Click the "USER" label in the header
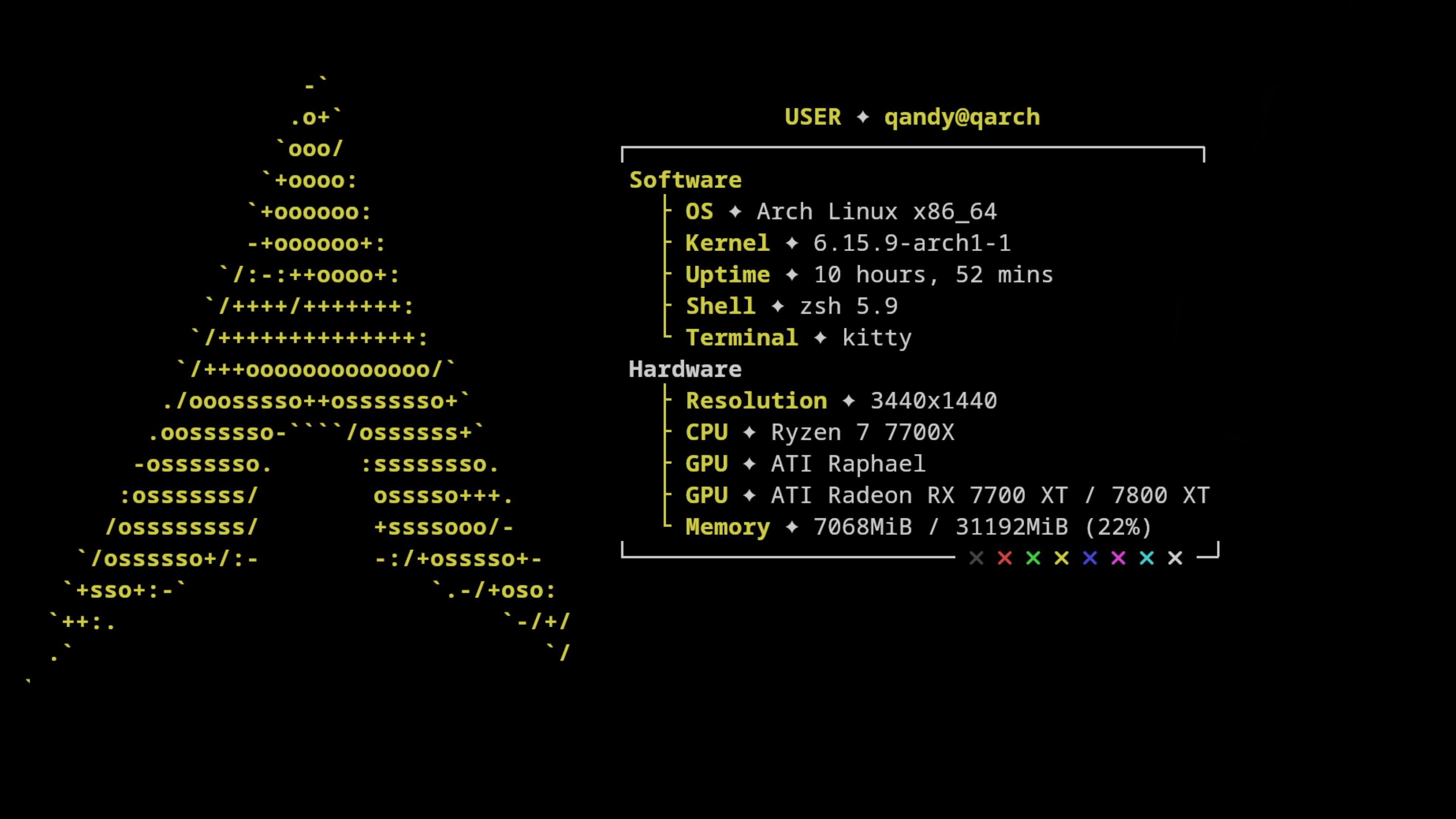The image size is (1456, 819). [813, 117]
